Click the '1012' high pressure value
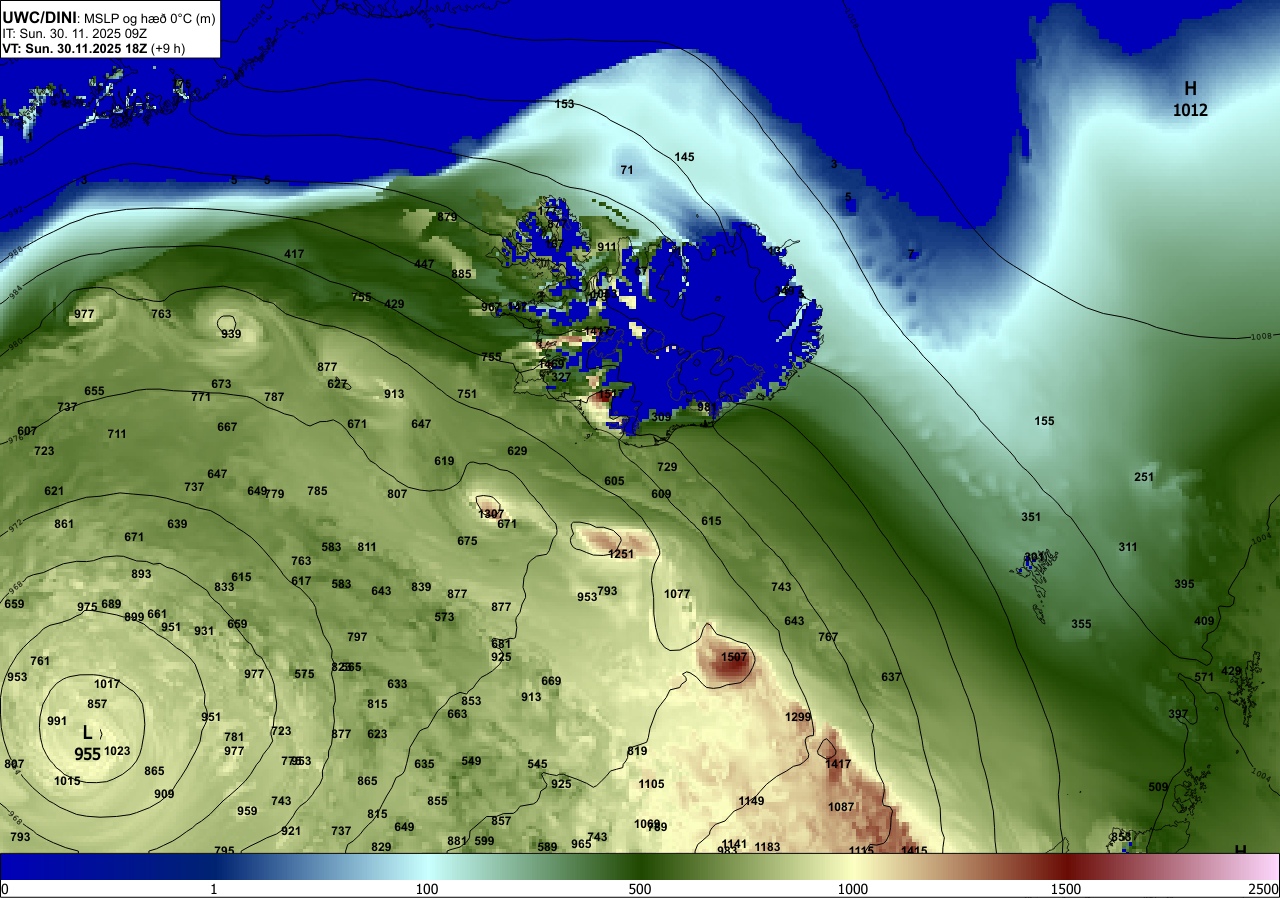 [x=1190, y=110]
